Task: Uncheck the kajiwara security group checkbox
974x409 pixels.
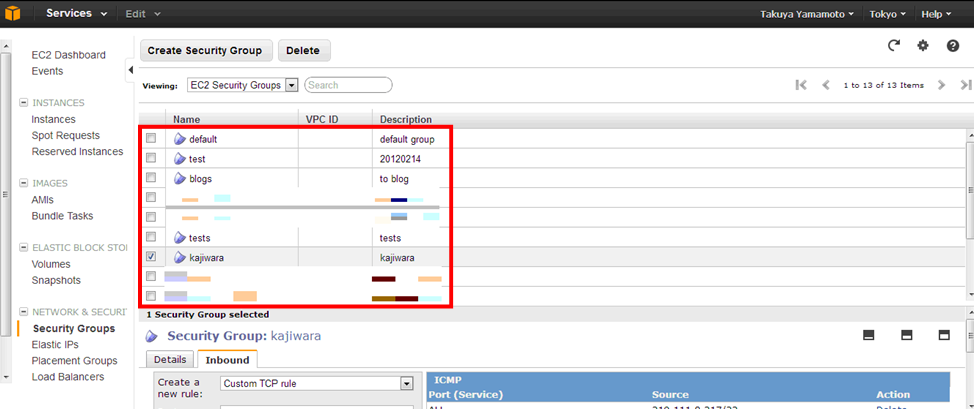Action: (151, 256)
